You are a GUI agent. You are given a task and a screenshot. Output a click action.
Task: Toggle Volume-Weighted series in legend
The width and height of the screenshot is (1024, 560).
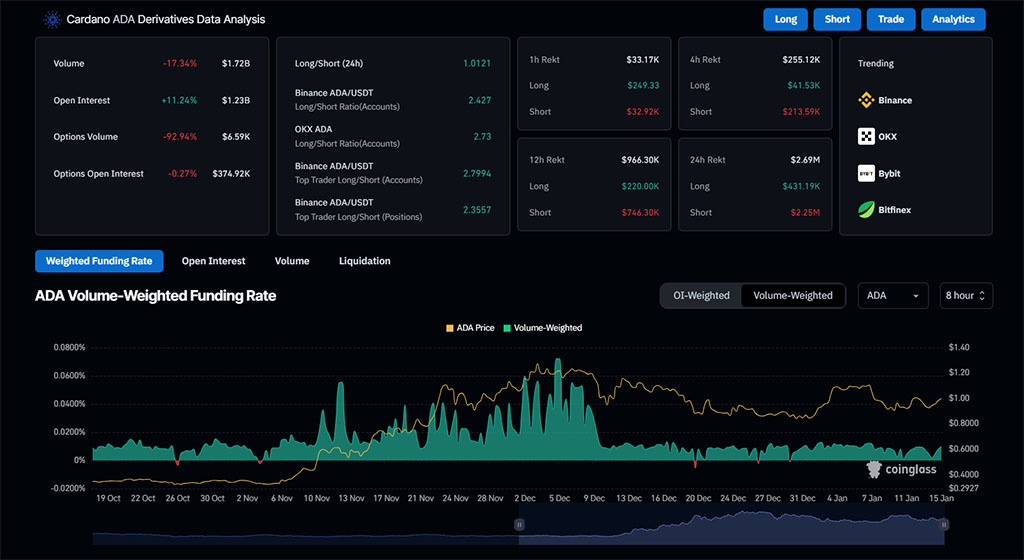click(x=543, y=328)
